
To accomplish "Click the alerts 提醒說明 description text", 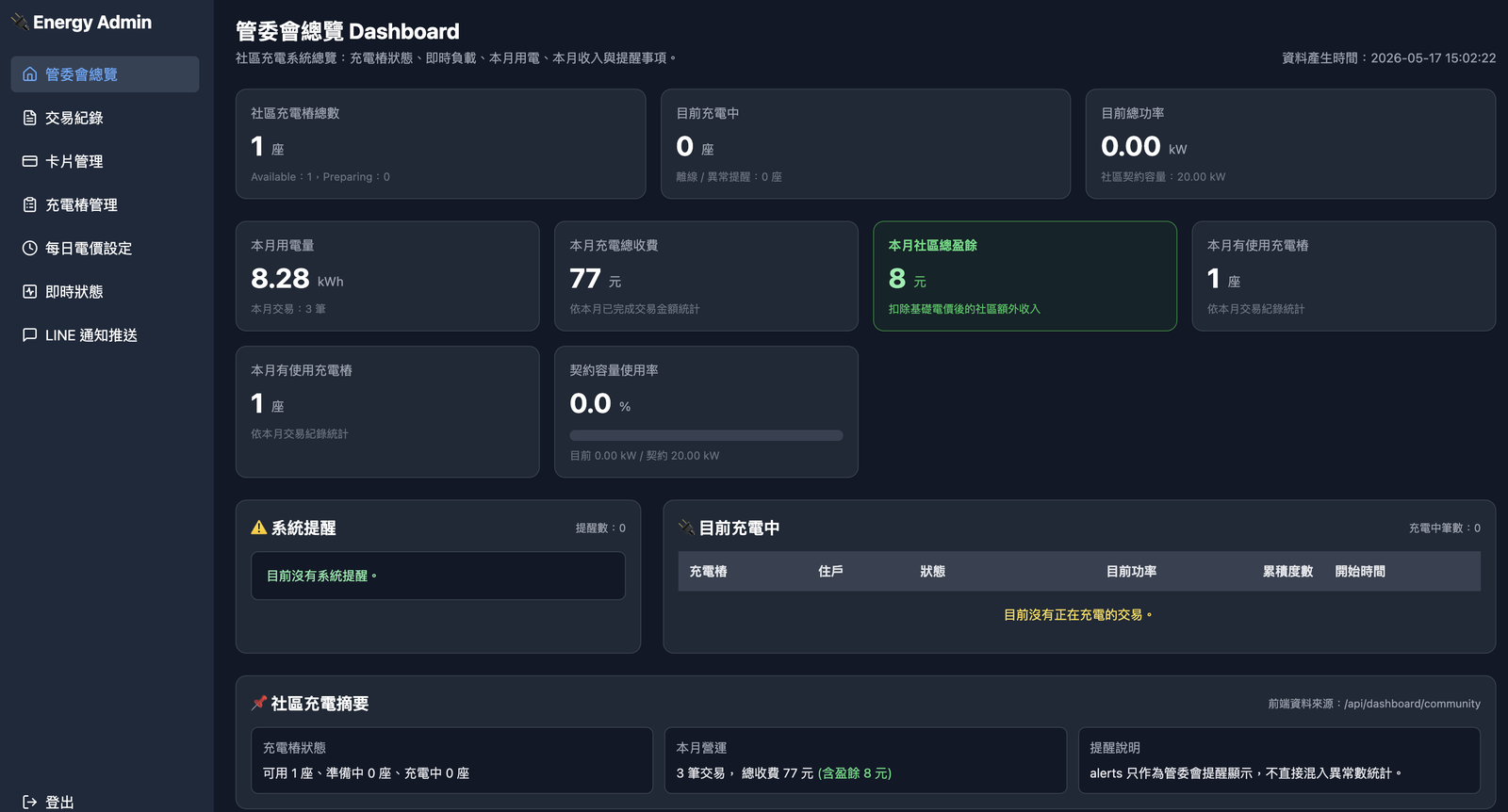I will tap(1246, 773).
